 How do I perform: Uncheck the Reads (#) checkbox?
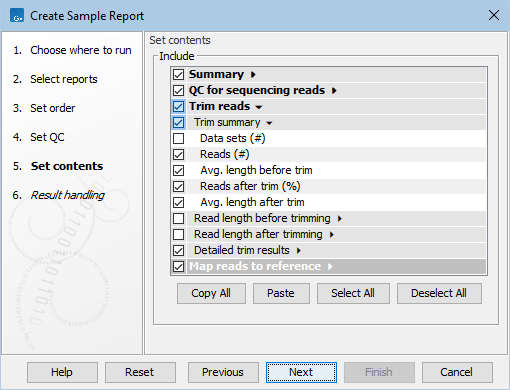click(178, 154)
